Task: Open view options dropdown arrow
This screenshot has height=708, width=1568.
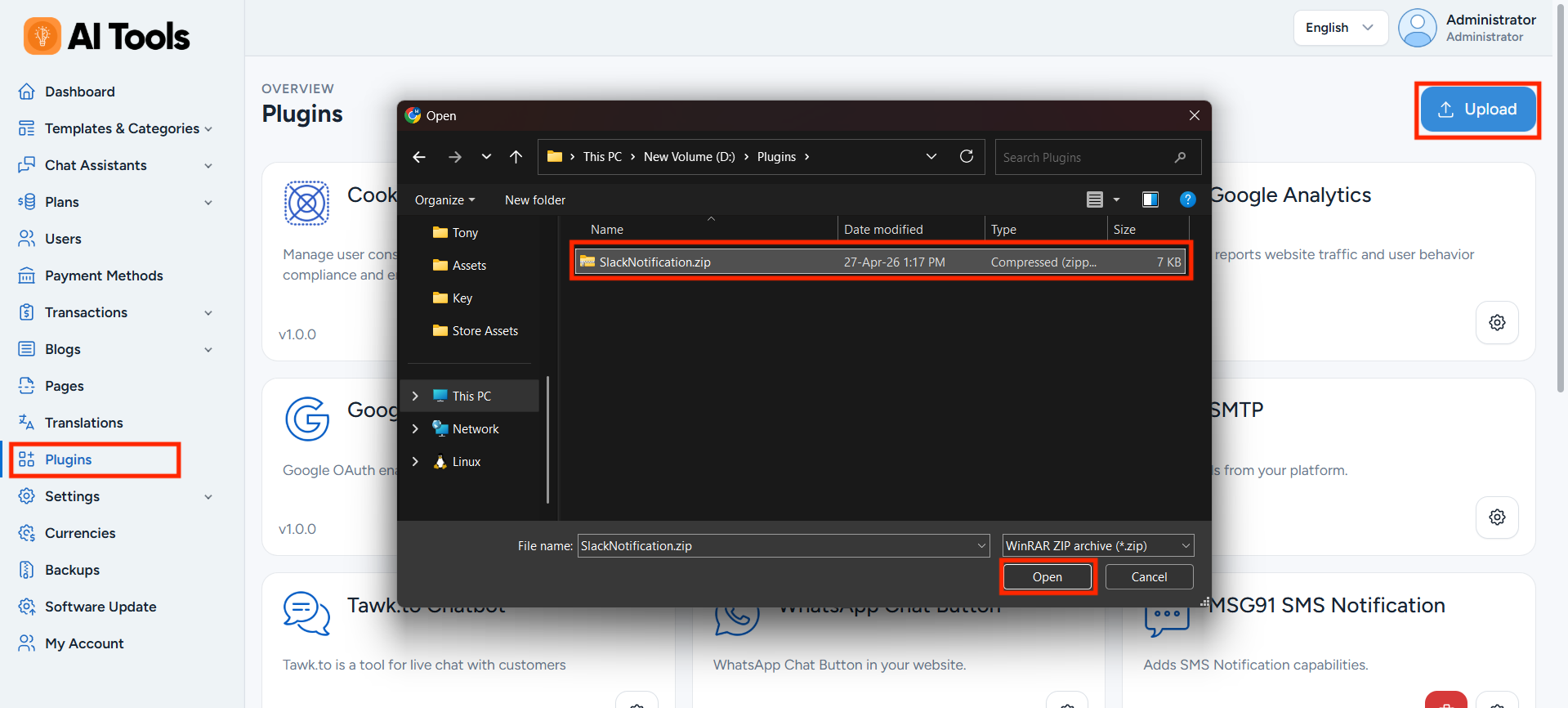Action: pos(1116,199)
